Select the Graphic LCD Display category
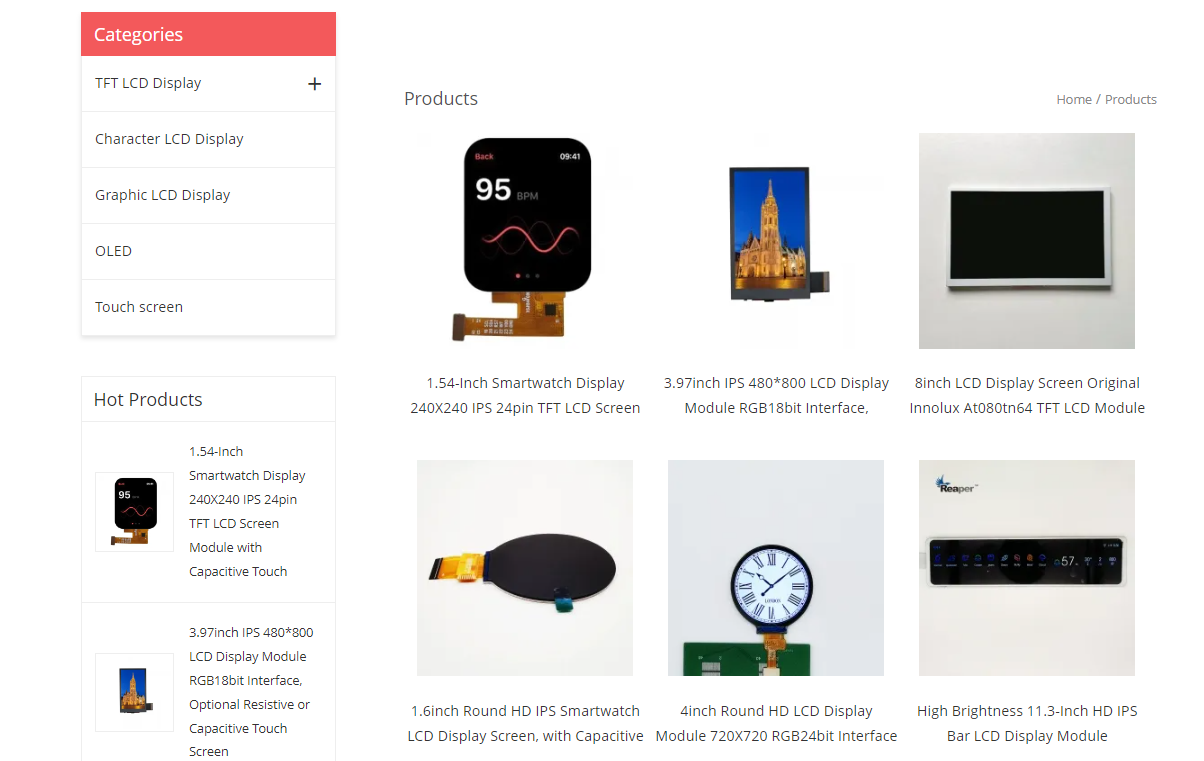The width and height of the screenshot is (1204, 761). click(x=162, y=195)
